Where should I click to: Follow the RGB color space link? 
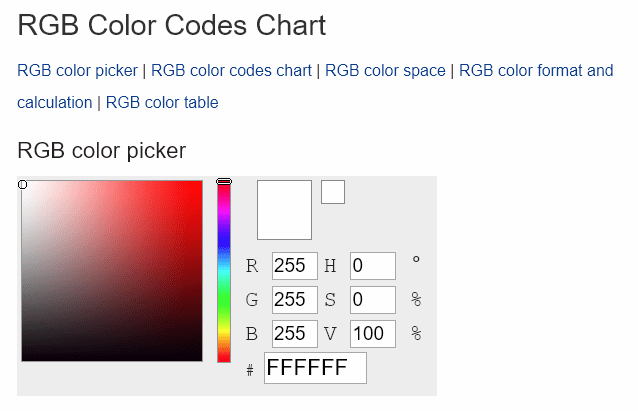[x=385, y=70]
